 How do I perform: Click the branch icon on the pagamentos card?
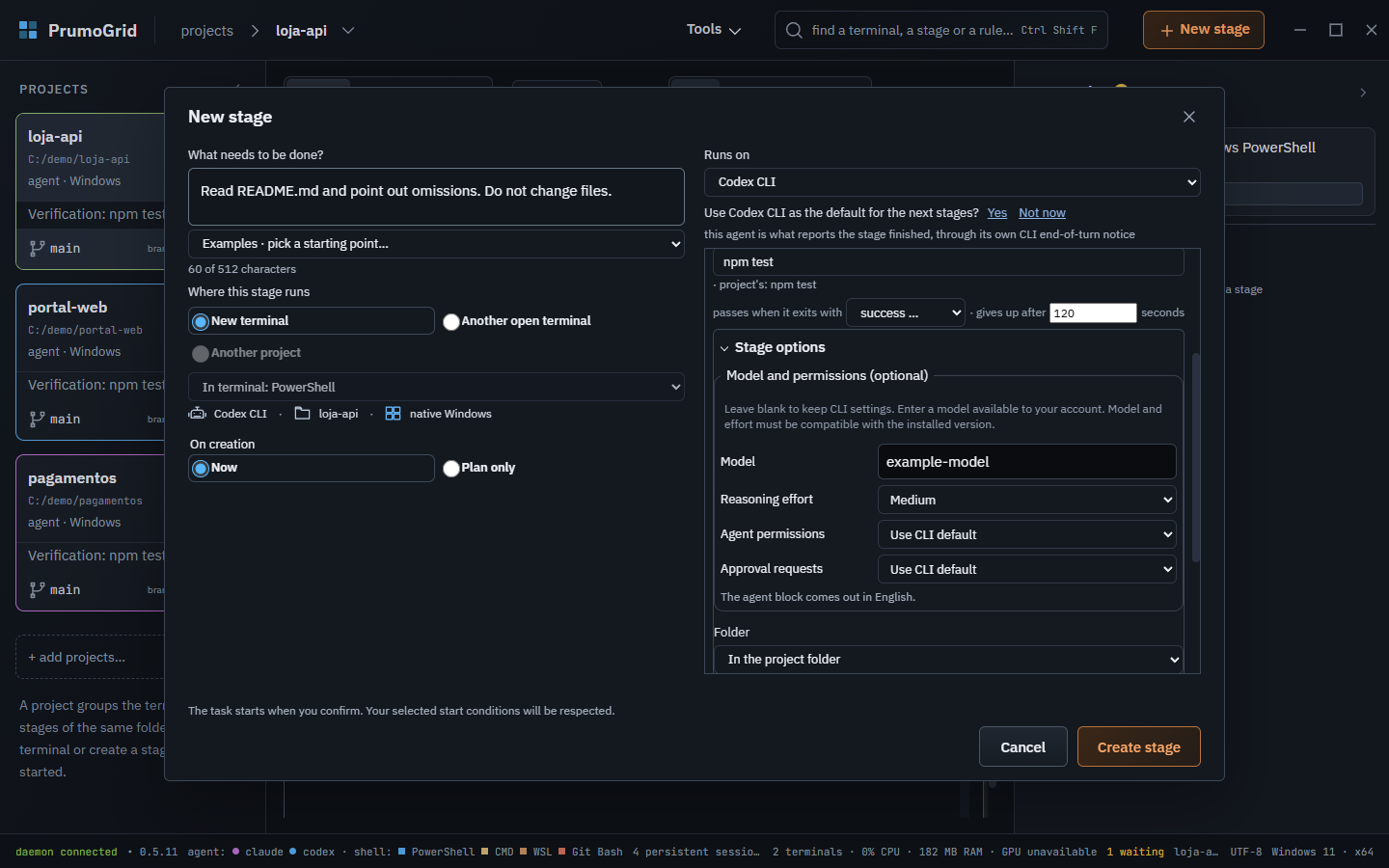37,589
